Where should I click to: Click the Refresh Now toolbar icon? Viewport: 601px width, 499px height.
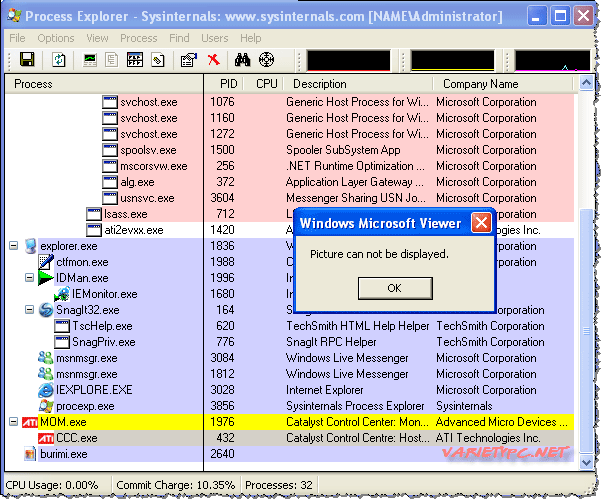click(59, 60)
